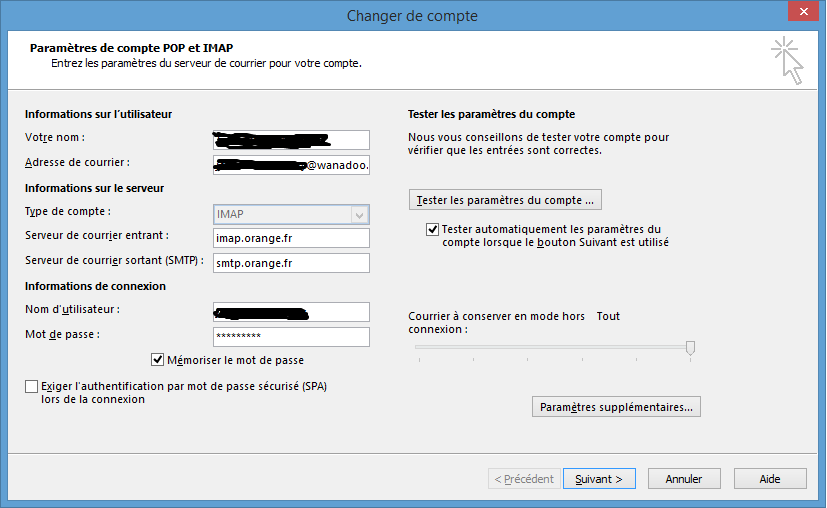
Task: Uncheck Mémoriser le mot de passe
Action: click(158, 360)
